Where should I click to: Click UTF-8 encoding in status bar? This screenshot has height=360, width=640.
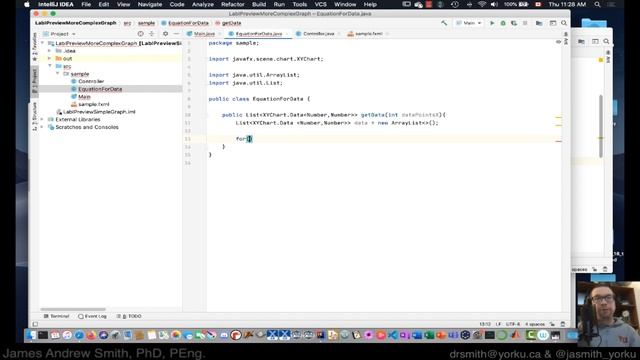point(513,324)
